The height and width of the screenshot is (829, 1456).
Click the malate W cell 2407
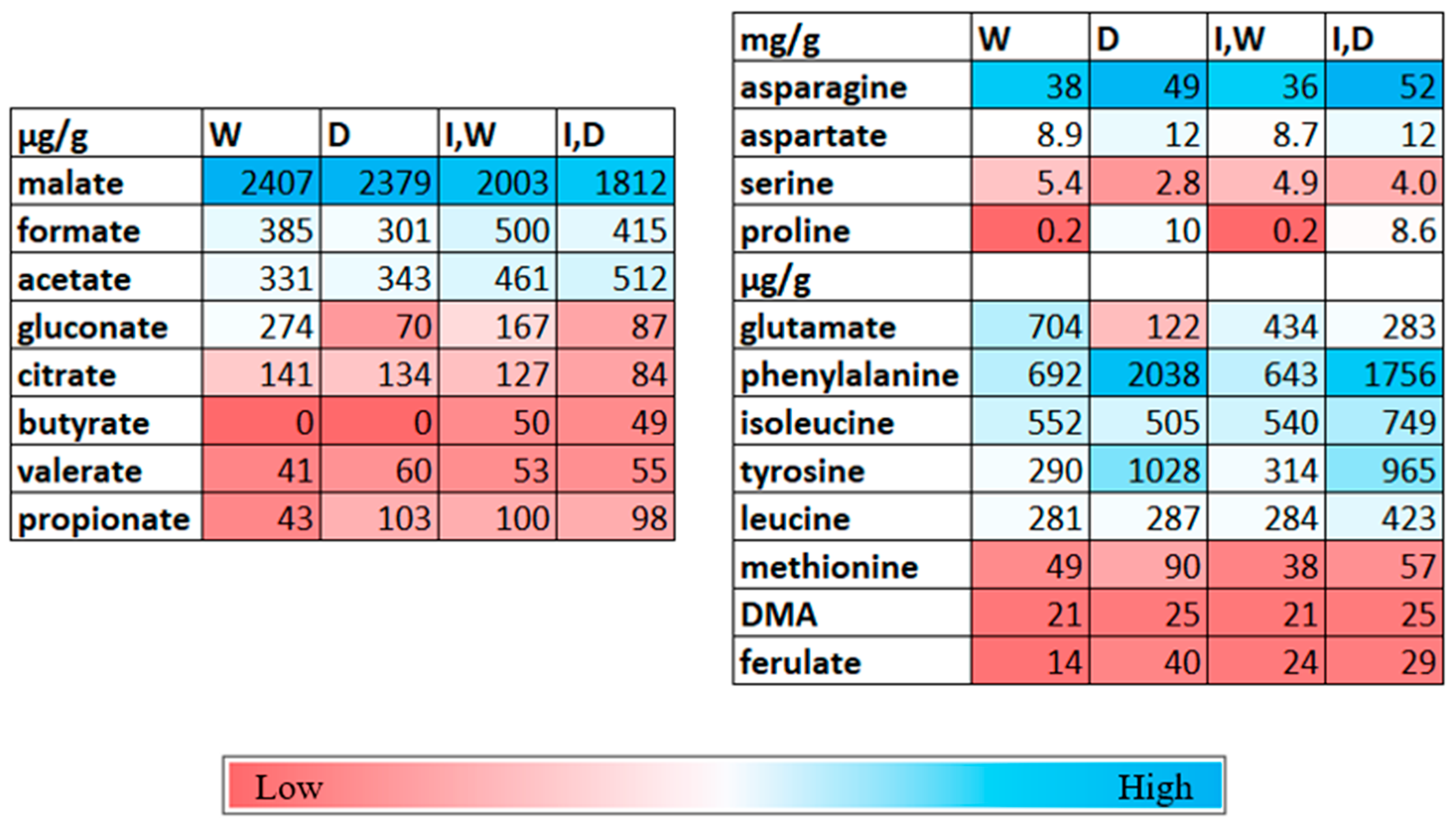coord(261,182)
